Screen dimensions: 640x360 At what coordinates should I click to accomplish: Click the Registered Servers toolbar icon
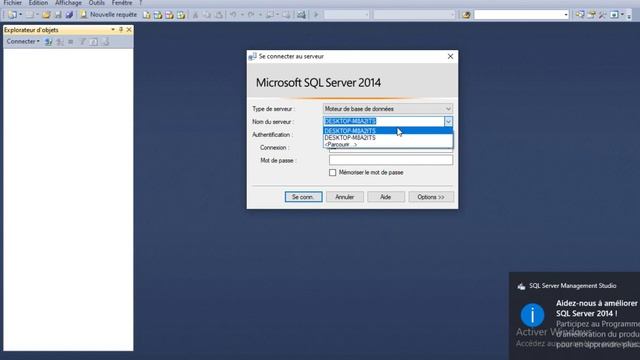point(580,15)
